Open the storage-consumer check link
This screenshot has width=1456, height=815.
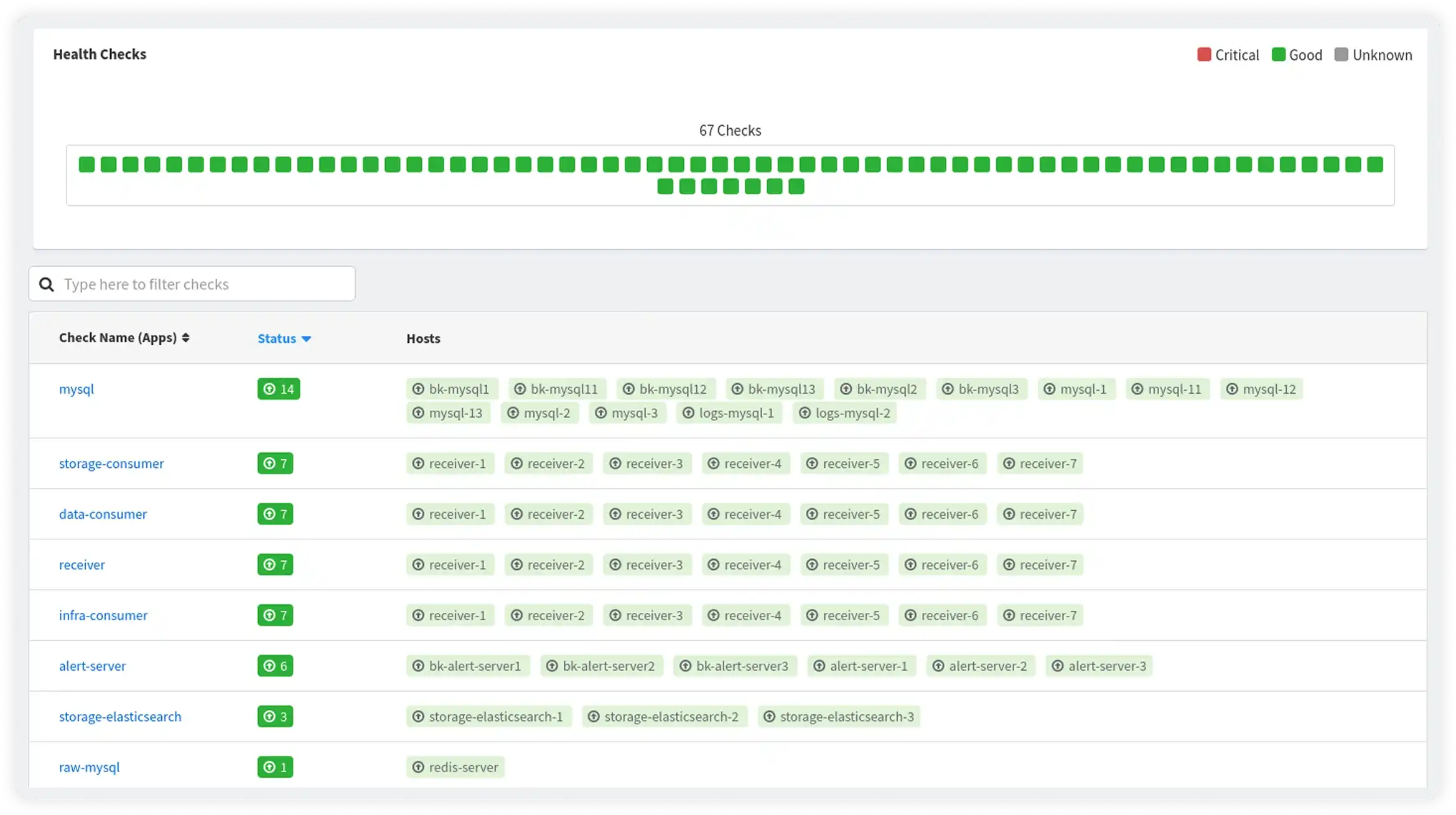tap(111, 463)
